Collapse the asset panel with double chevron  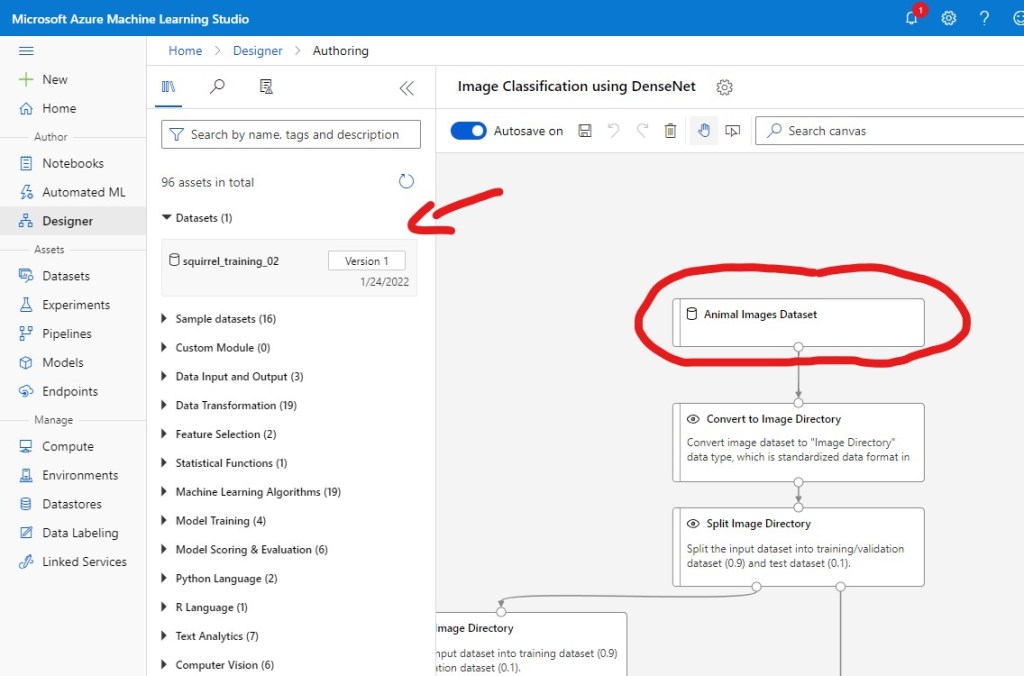[406, 88]
